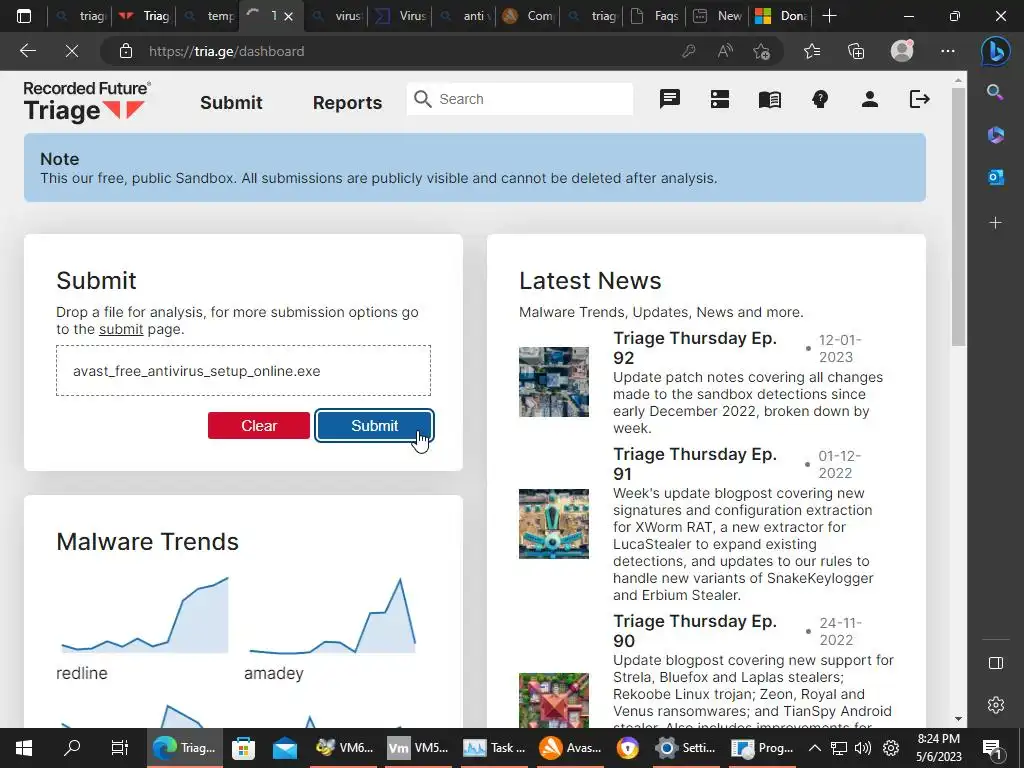Switch to the 'Dona' browser tab
Image resolution: width=1024 pixels, height=768 pixels.
782,16
